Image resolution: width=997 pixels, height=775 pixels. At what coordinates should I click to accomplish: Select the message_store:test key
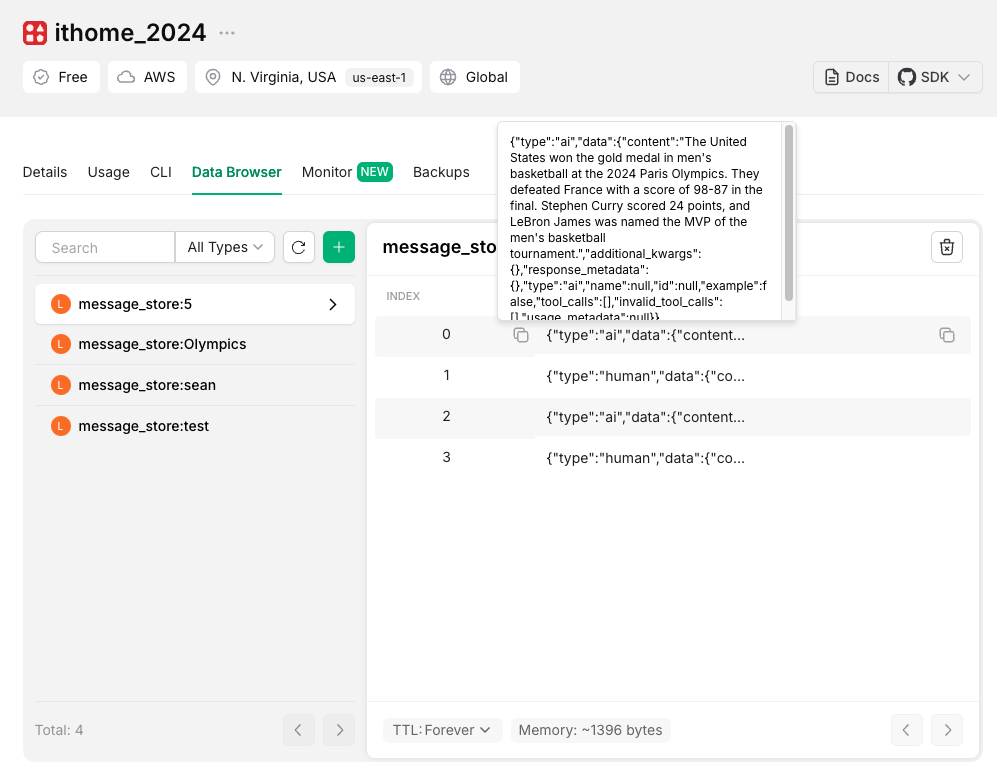[x=195, y=426]
